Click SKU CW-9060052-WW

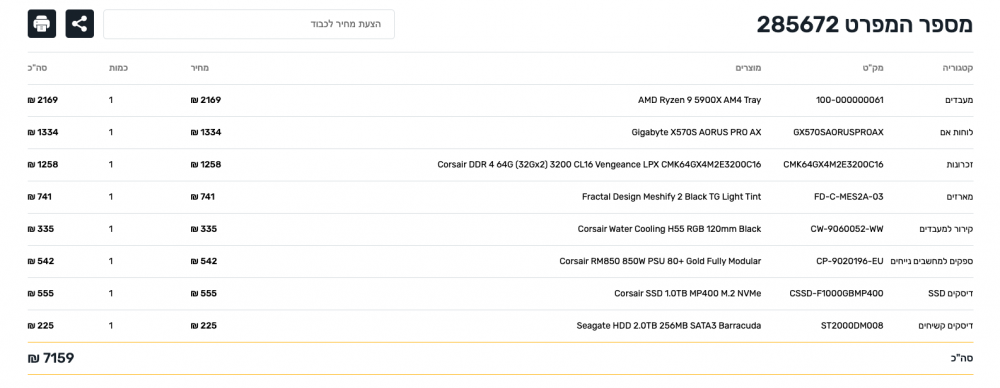848,229
